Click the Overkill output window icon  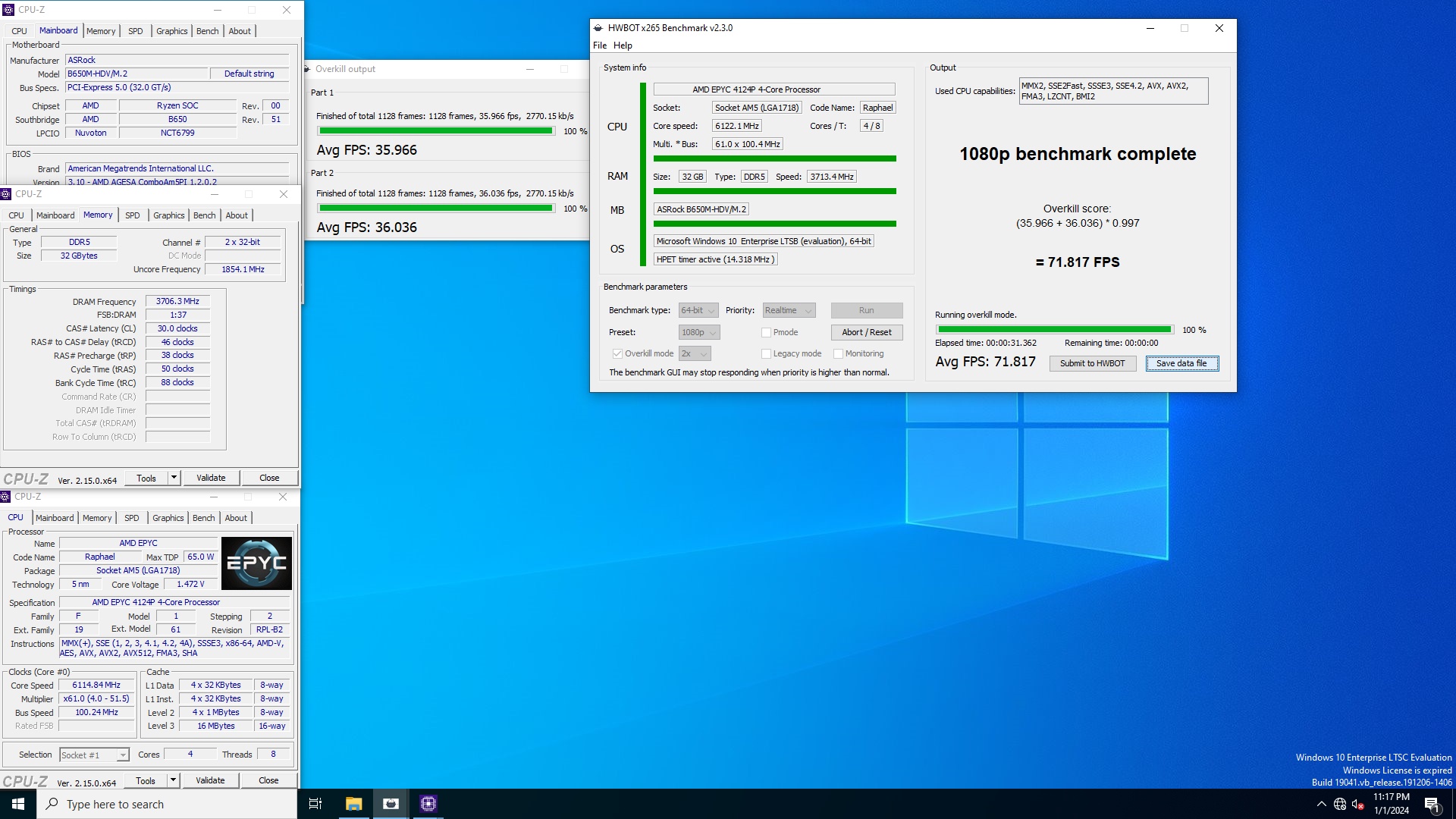307,69
